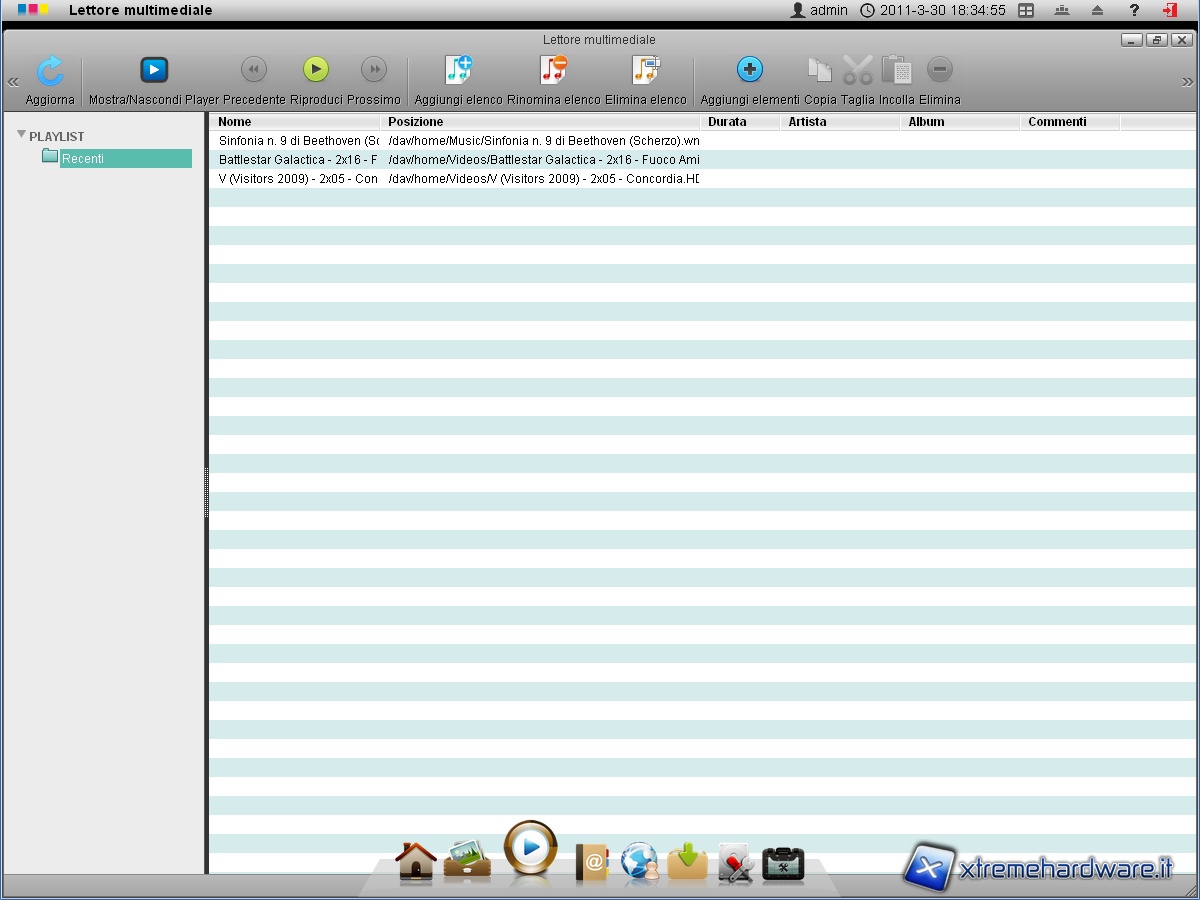Click the Taglia scissors icon
The height and width of the screenshot is (900, 1200).
point(857,70)
